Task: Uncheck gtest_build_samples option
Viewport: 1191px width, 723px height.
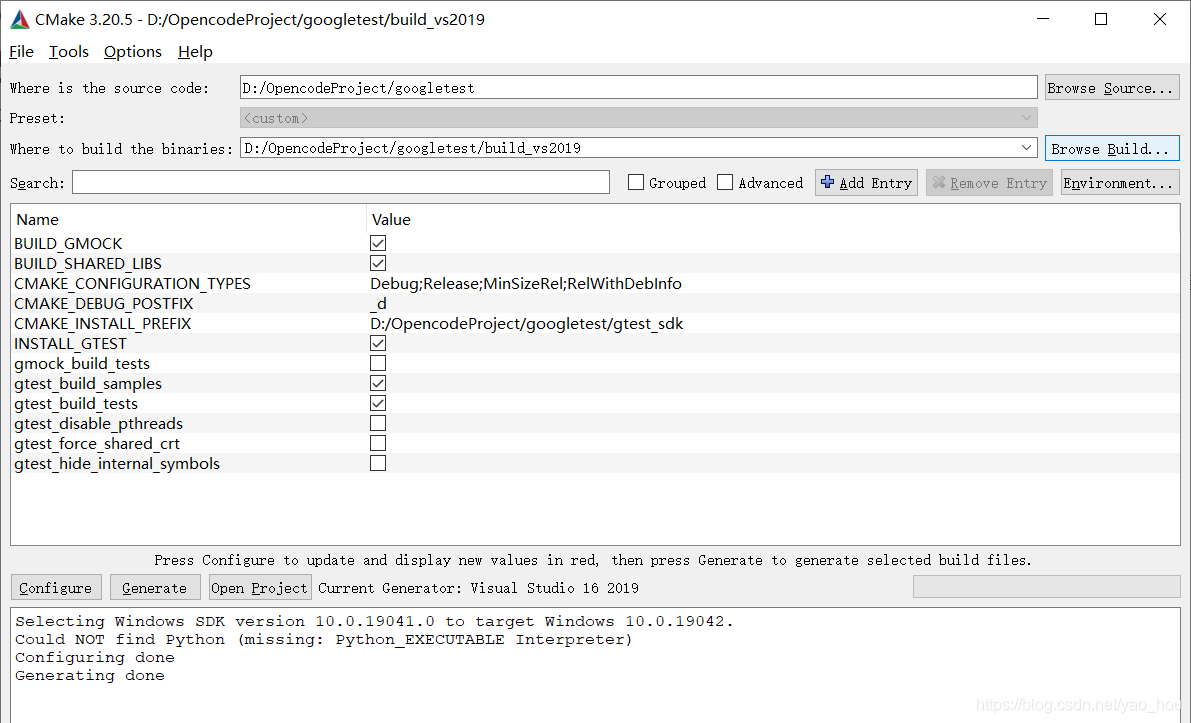Action: [x=378, y=383]
